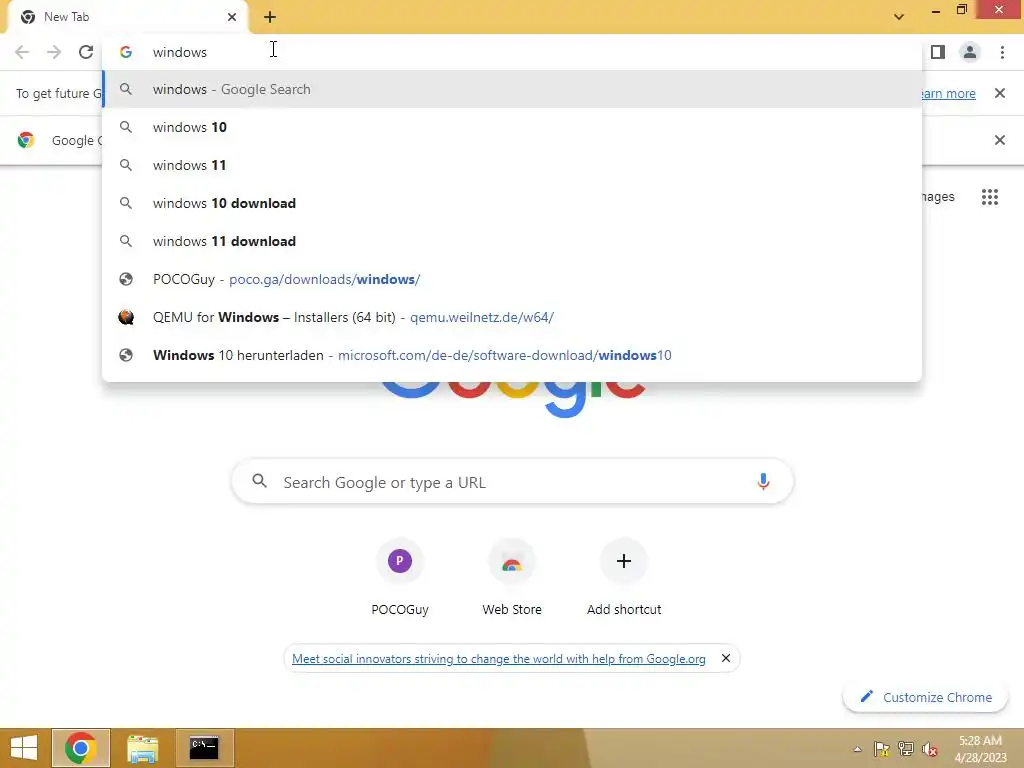Choose 'windows 11 download' suggestion
This screenshot has width=1024, height=768.
(512, 241)
